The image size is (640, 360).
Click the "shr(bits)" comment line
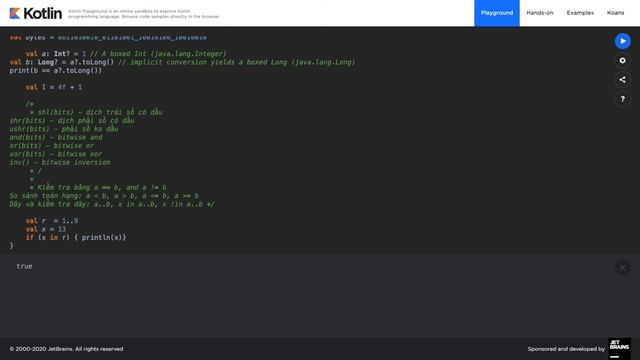coord(72,120)
